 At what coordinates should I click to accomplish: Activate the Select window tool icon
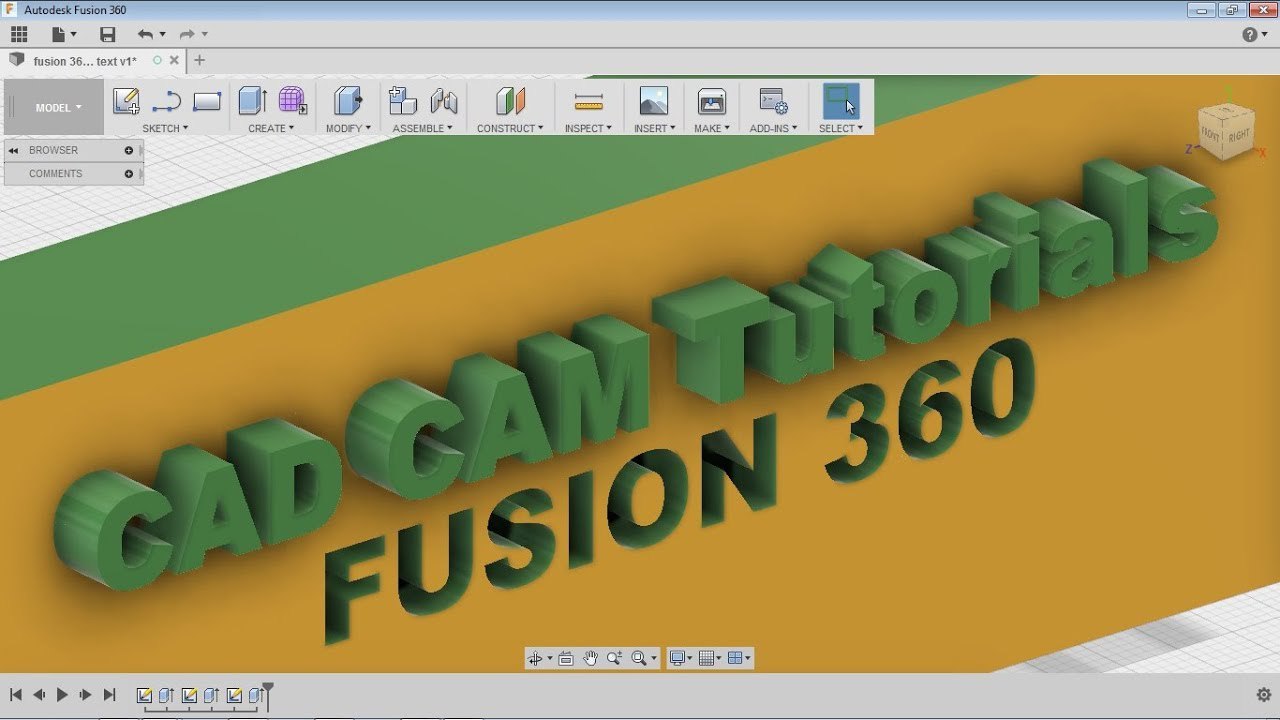(840, 100)
